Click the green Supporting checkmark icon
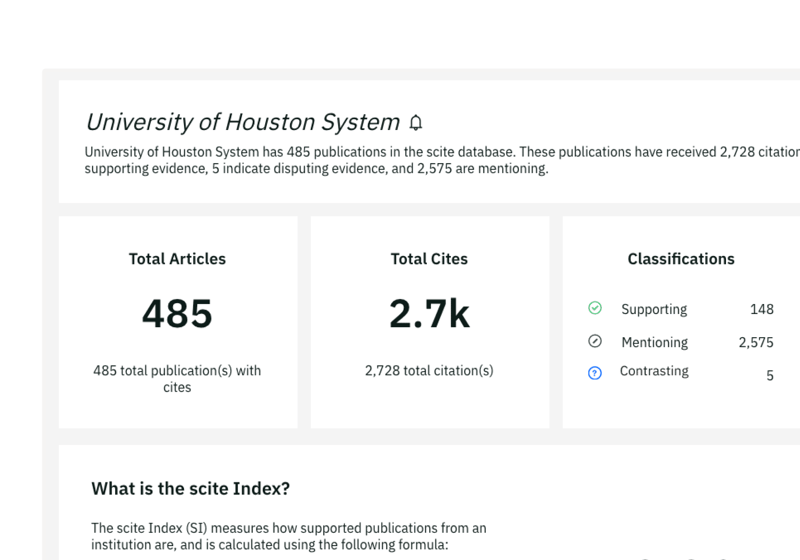Screen dimensions: 800x560 point(595,308)
